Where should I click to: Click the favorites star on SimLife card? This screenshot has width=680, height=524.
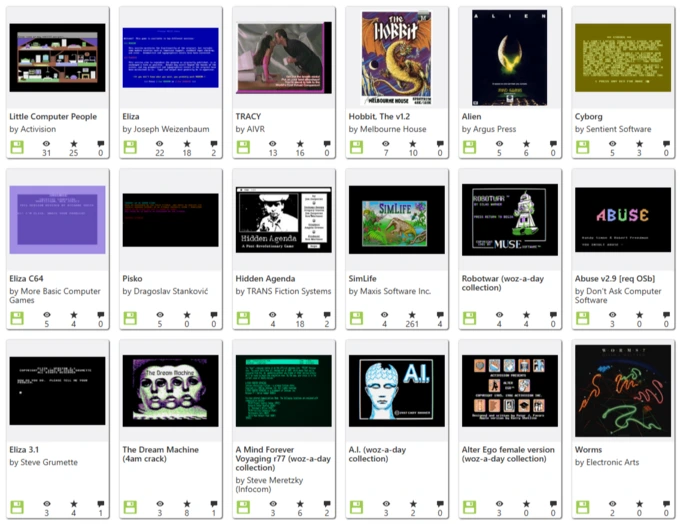point(412,315)
